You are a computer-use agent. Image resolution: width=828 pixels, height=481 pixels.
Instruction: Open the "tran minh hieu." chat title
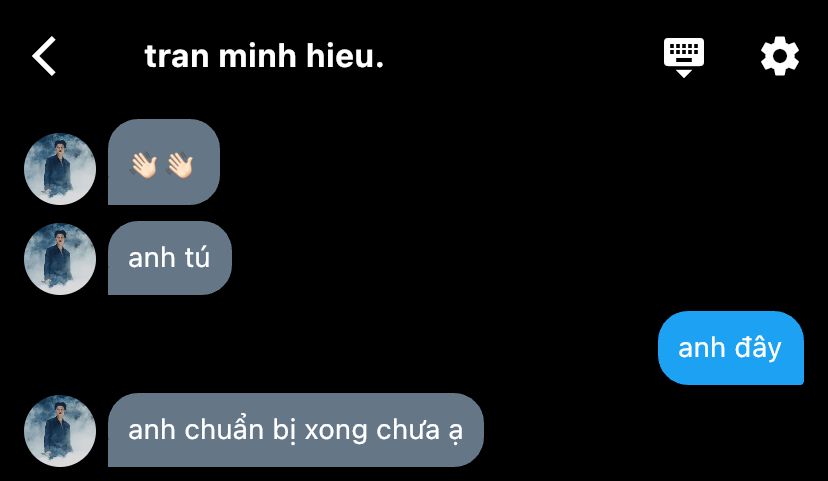coord(264,56)
